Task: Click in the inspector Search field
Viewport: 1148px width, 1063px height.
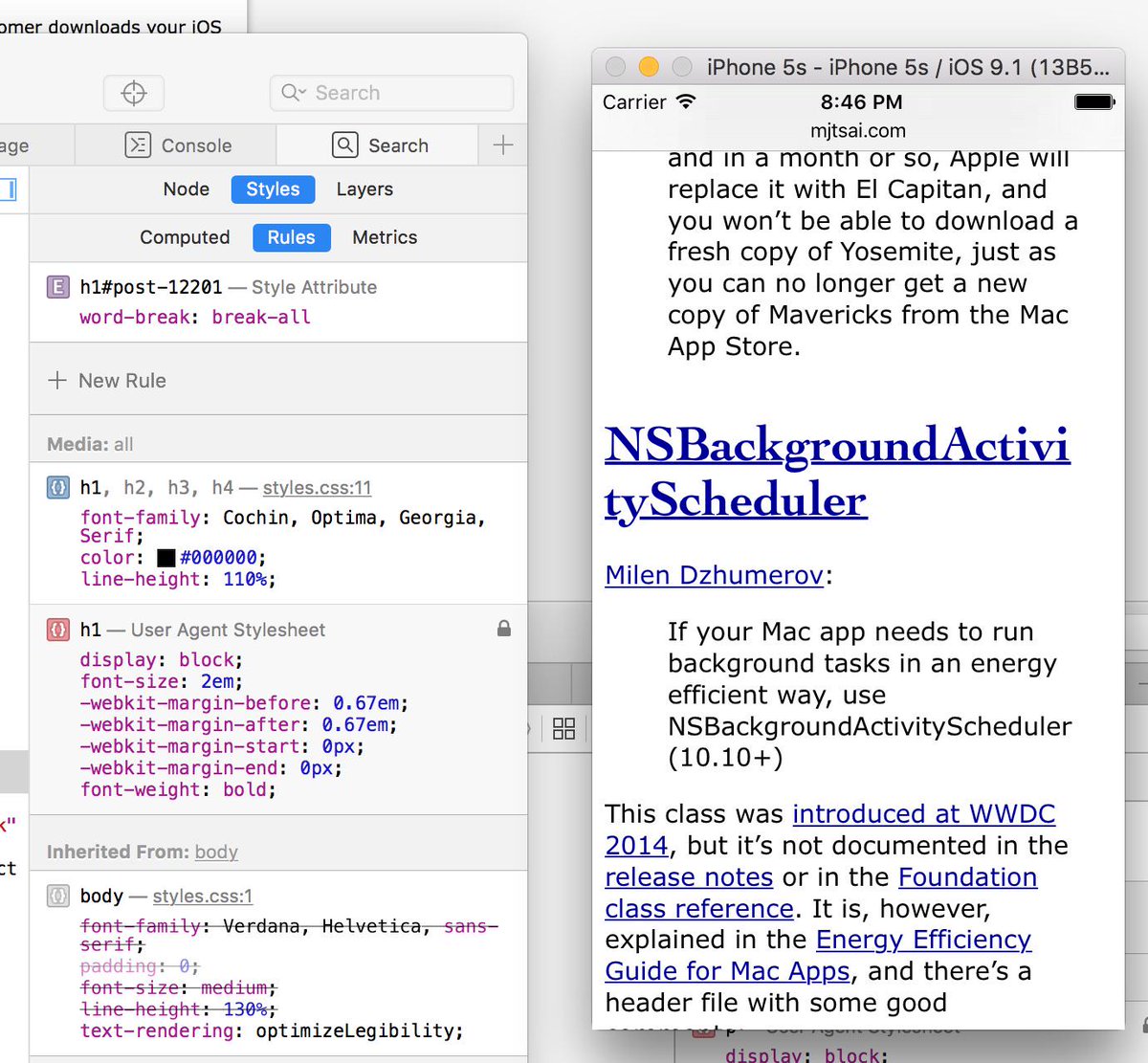Action: [391, 93]
